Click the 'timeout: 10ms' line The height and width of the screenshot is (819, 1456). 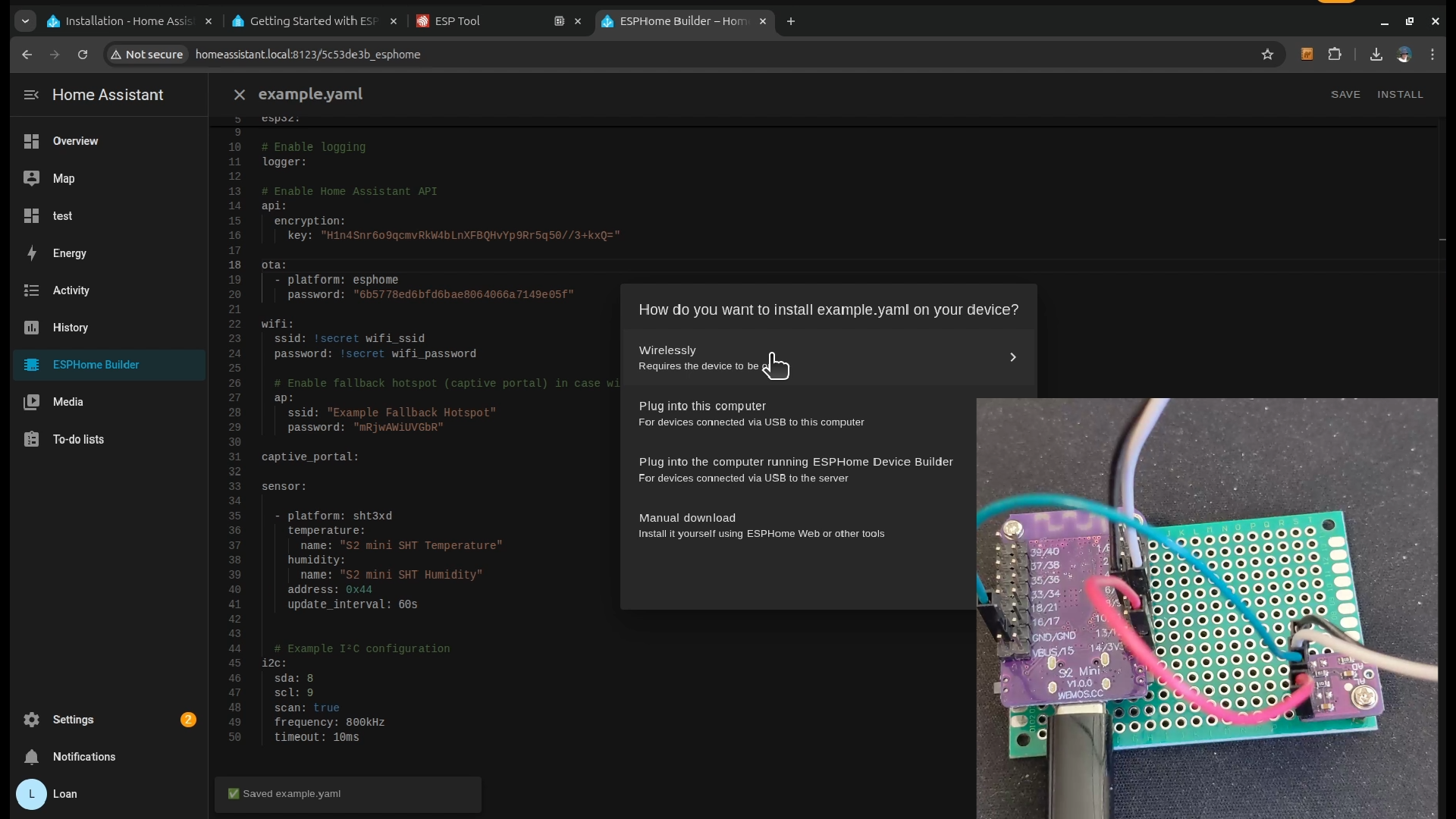(x=317, y=737)
